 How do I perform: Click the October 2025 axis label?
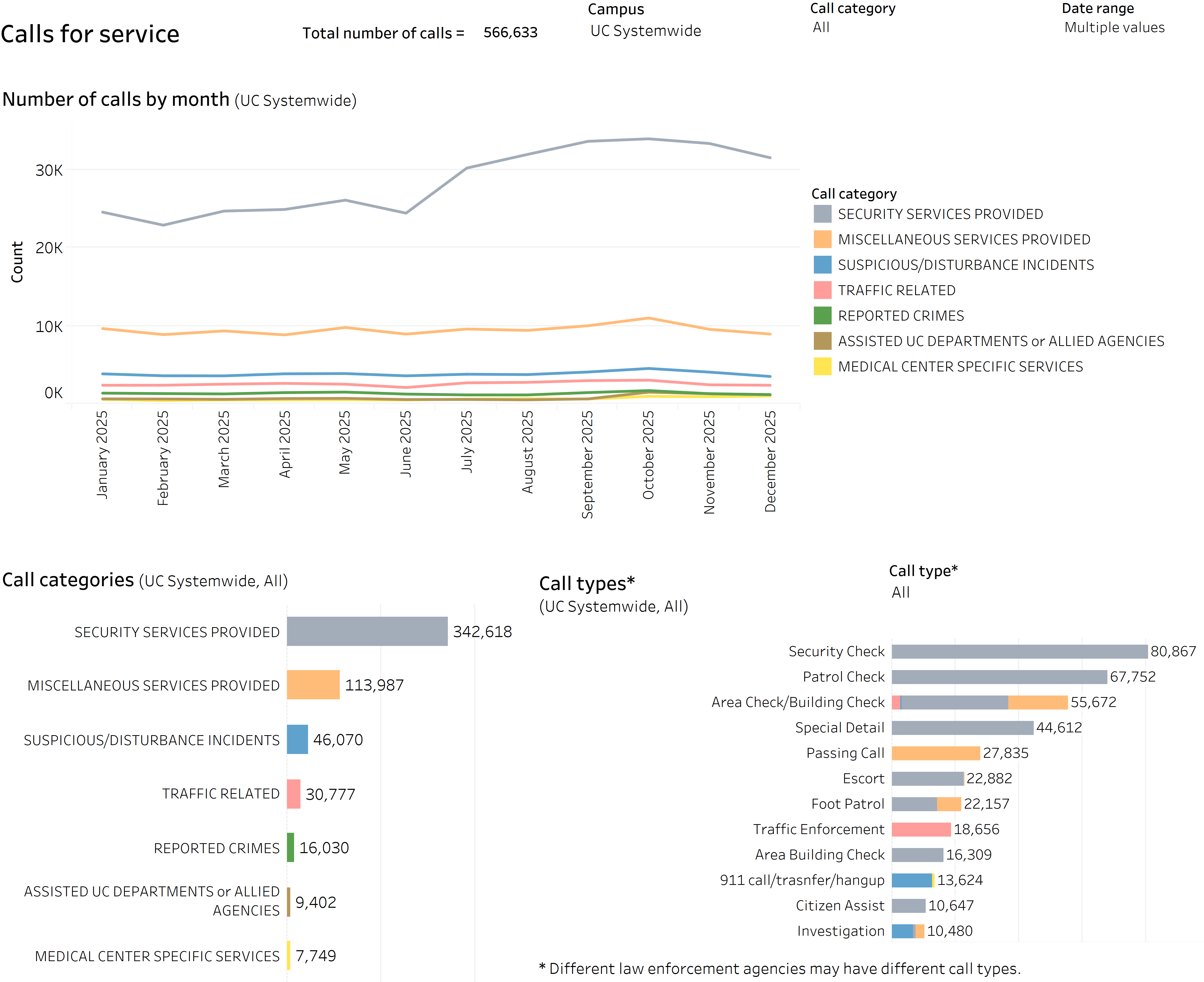(648, 455)
